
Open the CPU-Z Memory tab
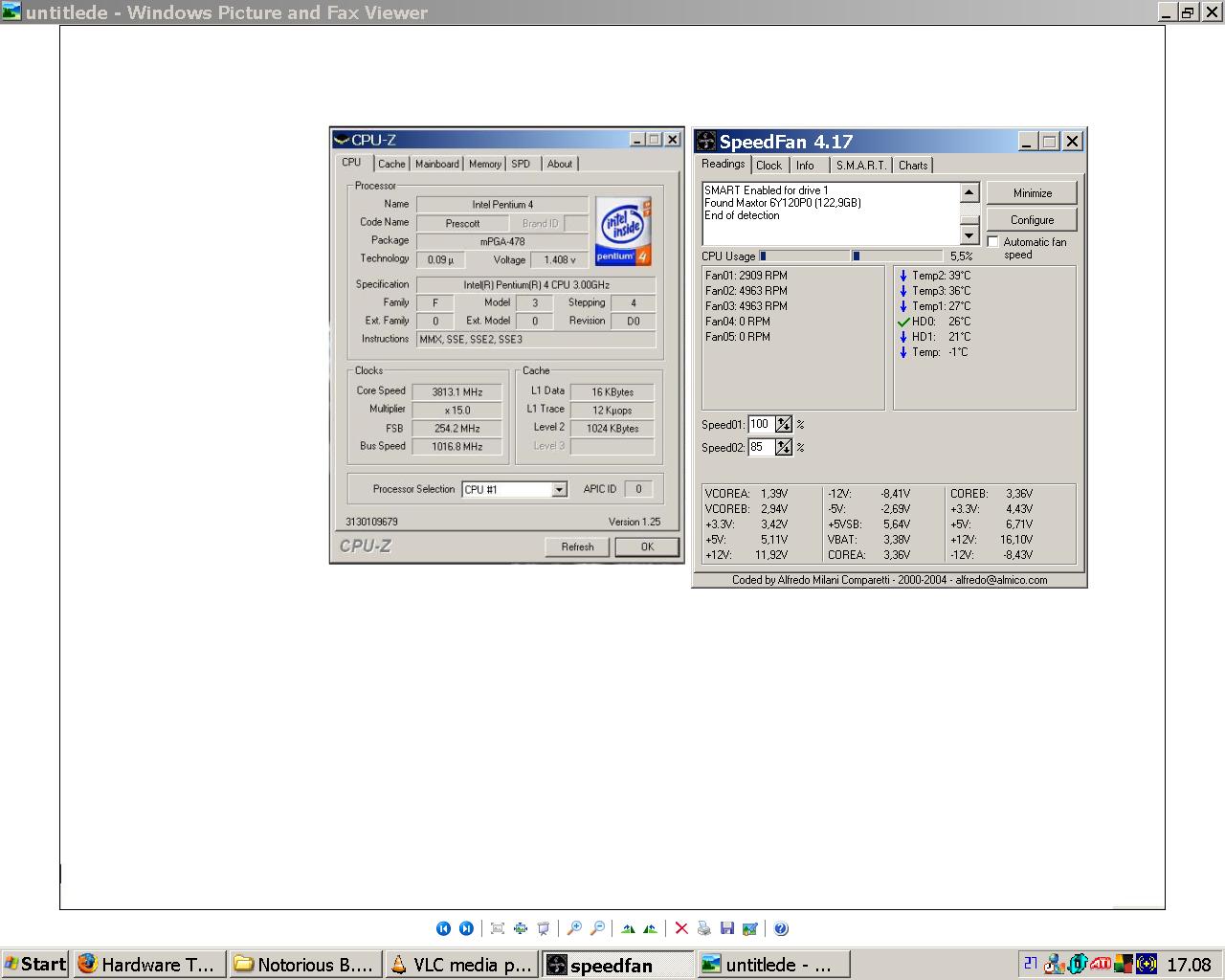(x=485, y=164)
